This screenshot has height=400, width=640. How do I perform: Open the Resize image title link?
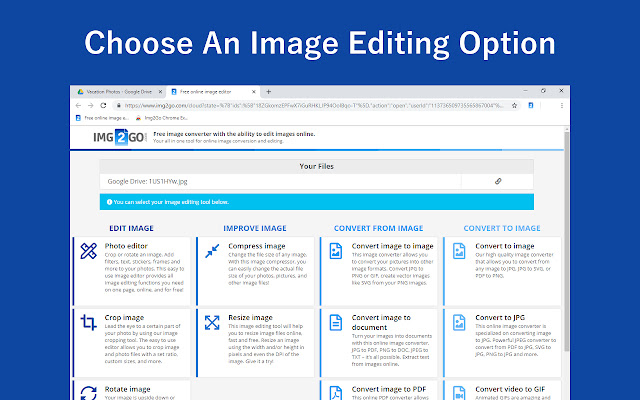[x=250, y=317]
